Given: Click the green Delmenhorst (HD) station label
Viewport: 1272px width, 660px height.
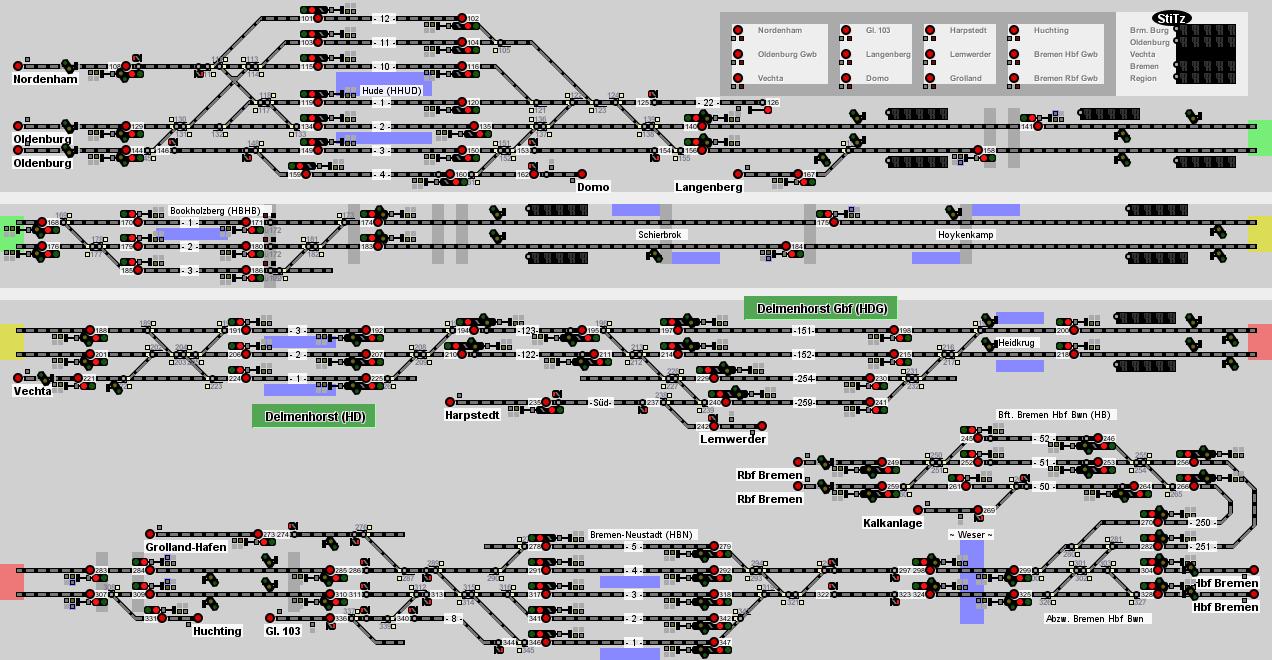Looking at the screenshot, I should tap(314, 416).
